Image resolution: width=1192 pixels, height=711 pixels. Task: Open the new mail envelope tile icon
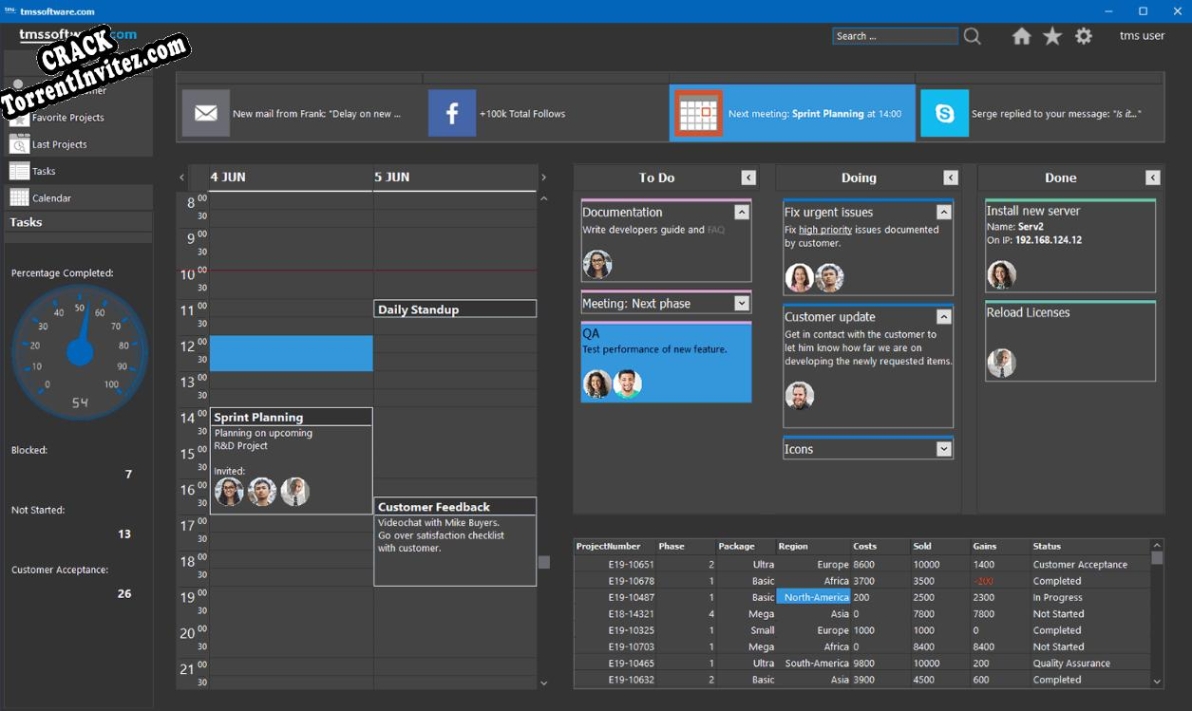point(206,114)
